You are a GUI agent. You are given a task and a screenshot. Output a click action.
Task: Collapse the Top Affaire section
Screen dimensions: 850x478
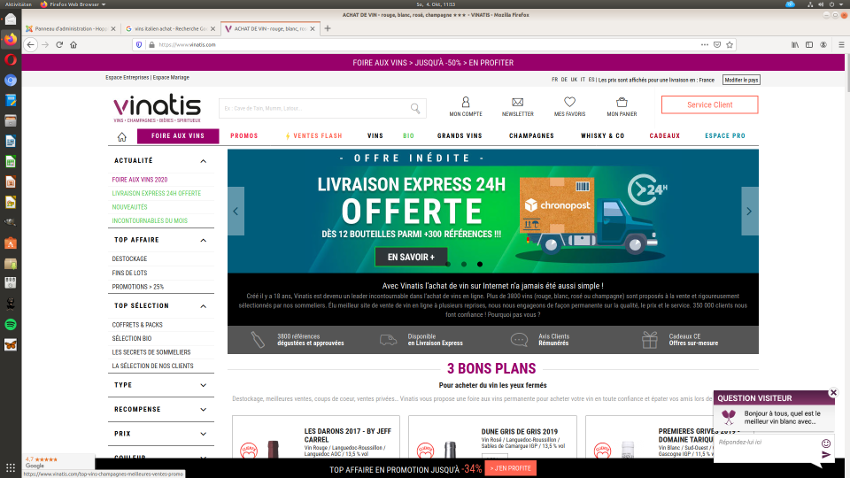[x=203, y=240]
